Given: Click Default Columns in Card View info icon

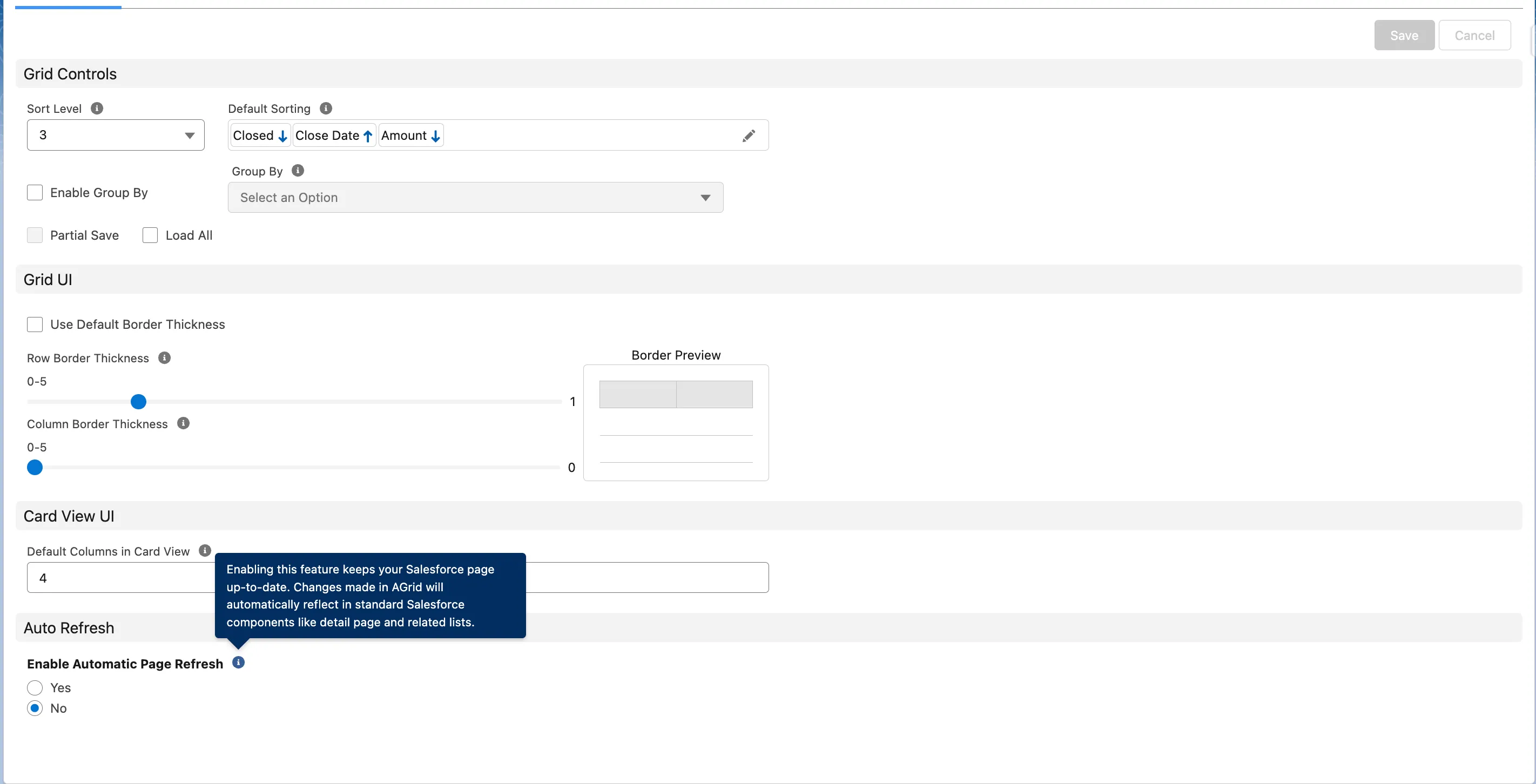Looking at the screenshot, I should 205,550.
